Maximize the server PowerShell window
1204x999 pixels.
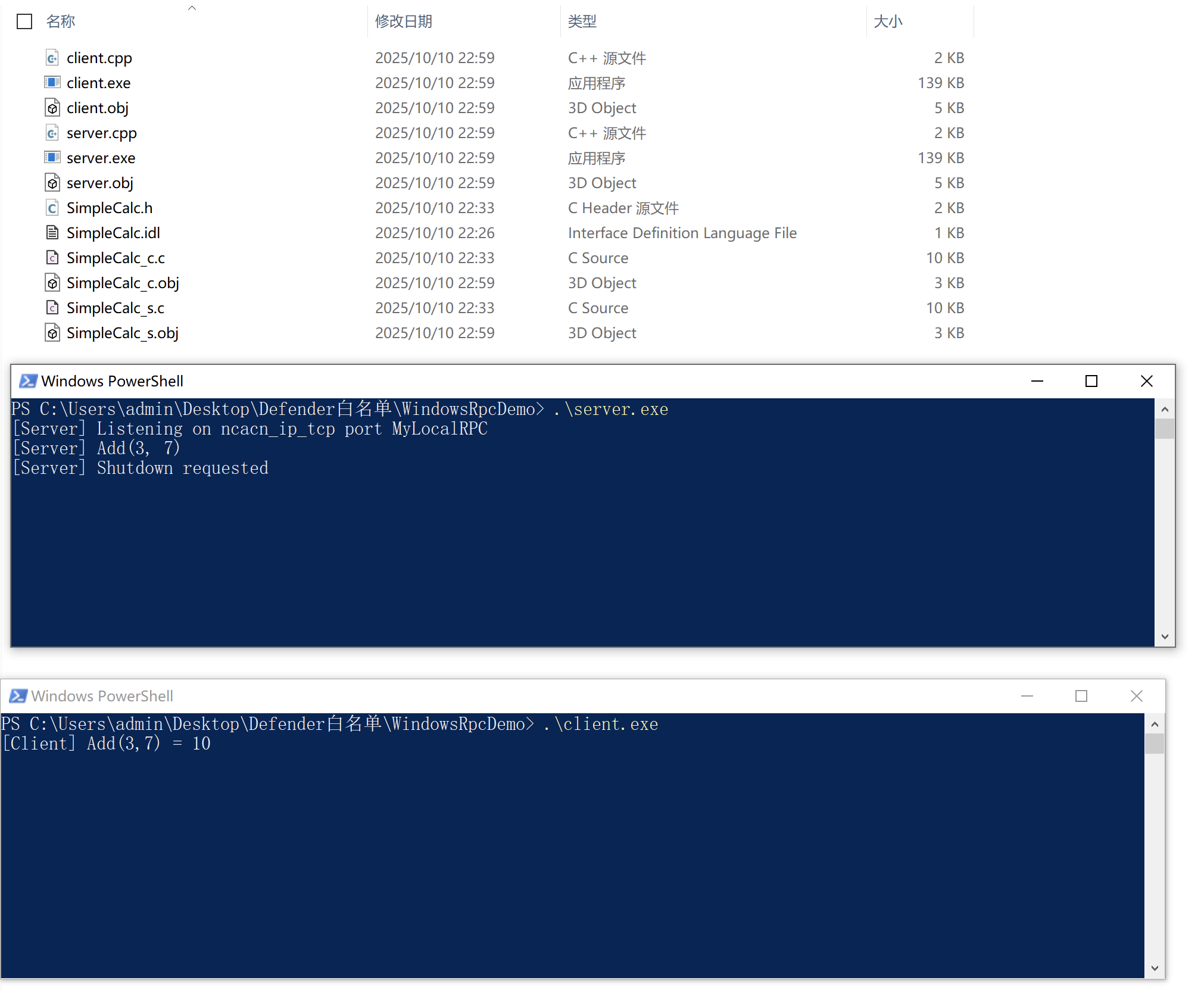[x=1091, y=381]
